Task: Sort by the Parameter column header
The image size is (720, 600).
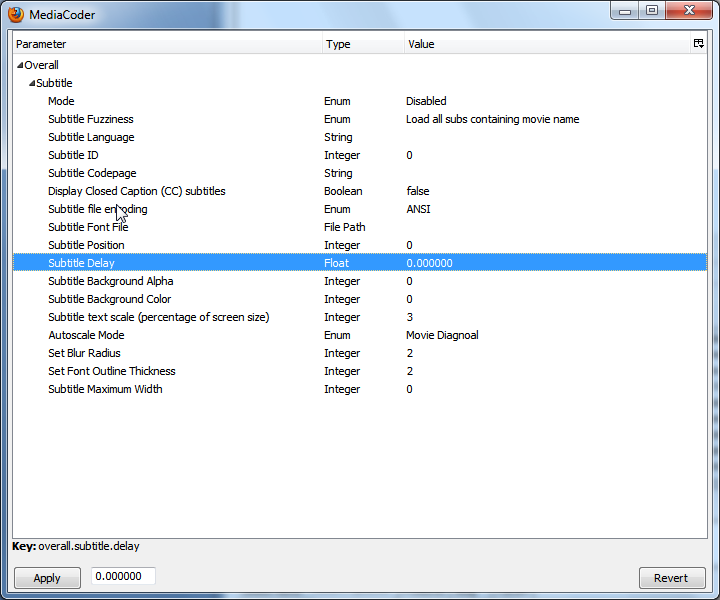Action: click(168, 44)
